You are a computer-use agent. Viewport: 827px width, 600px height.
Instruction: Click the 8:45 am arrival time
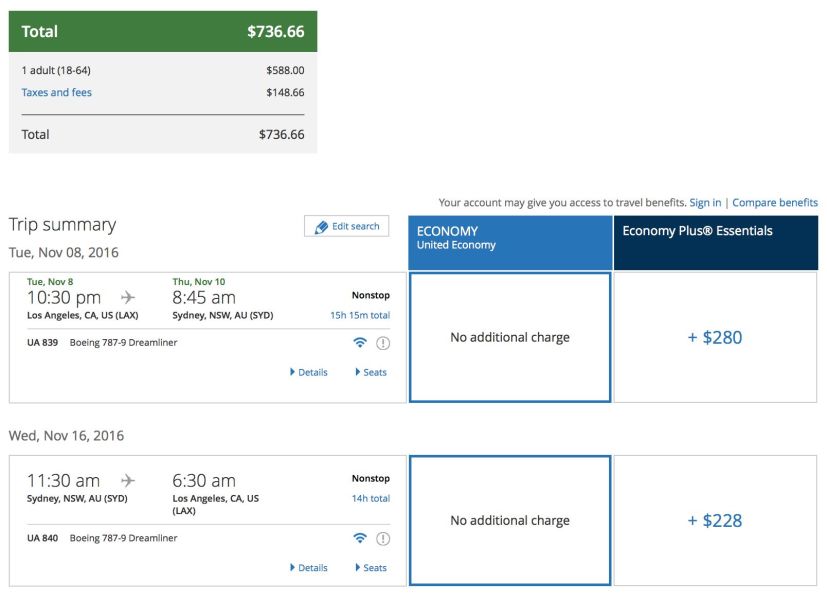pos(204,298)
